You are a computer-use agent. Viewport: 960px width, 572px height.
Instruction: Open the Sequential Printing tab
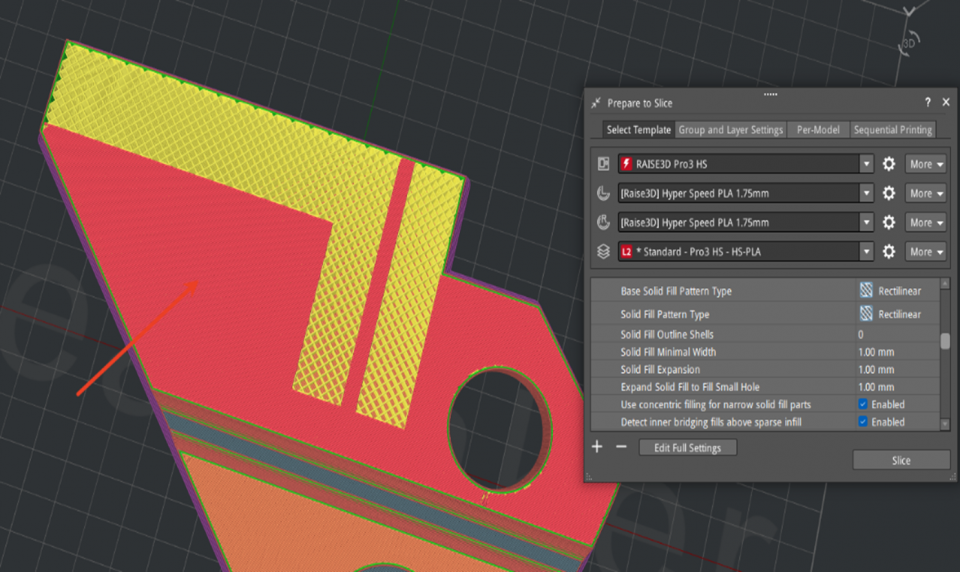pos(892,130)
